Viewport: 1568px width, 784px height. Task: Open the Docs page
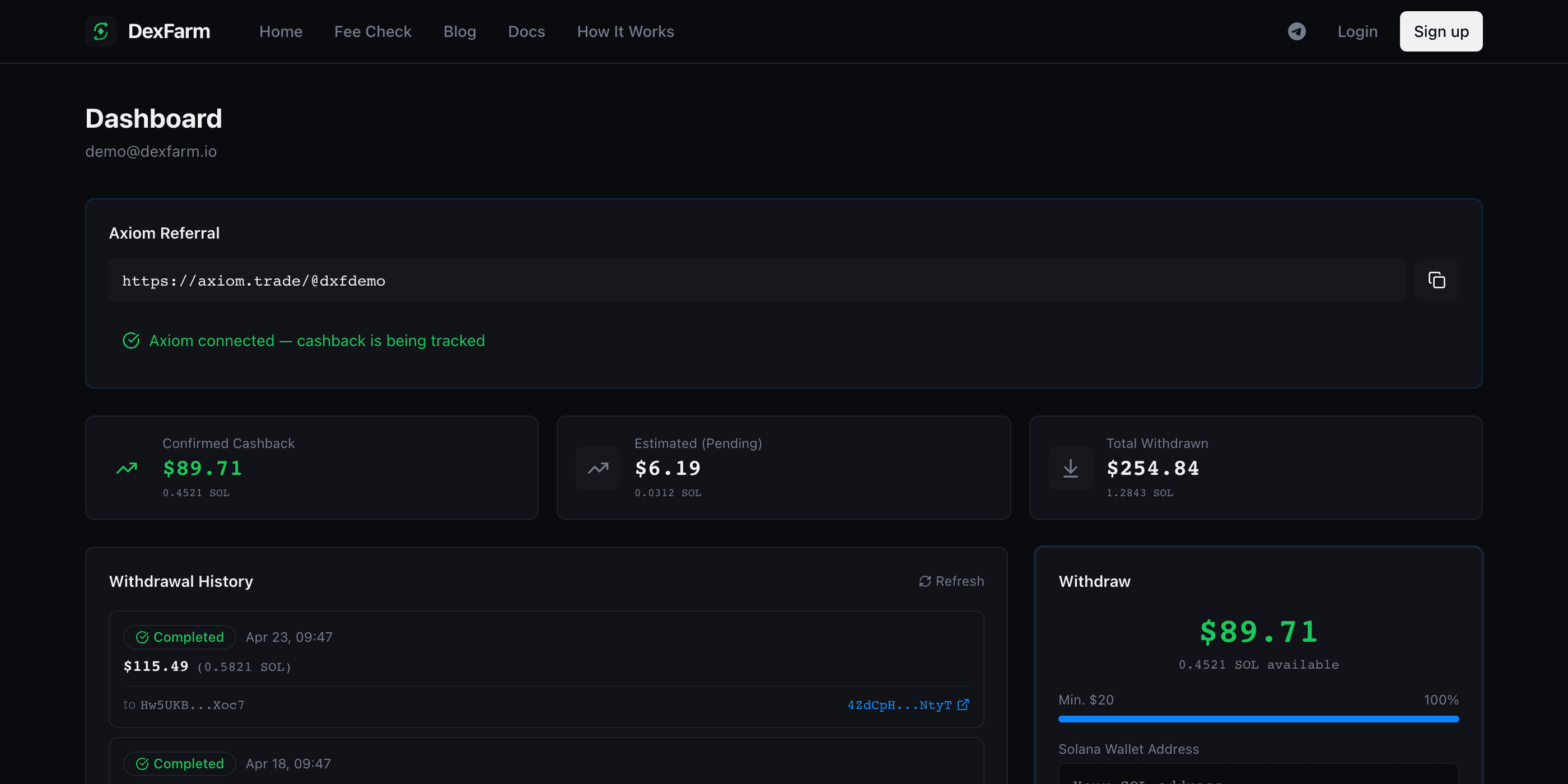(x=526, y=32)
